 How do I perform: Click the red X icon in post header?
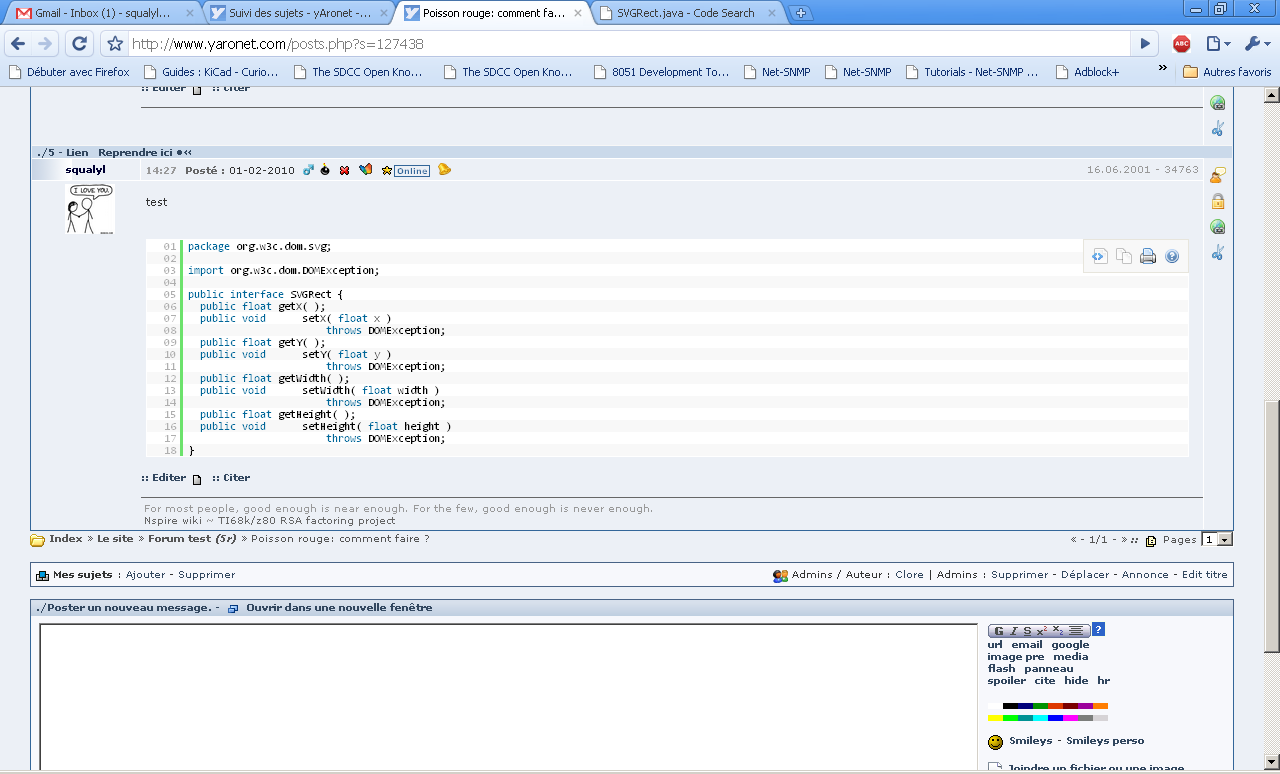pos(344,170)
